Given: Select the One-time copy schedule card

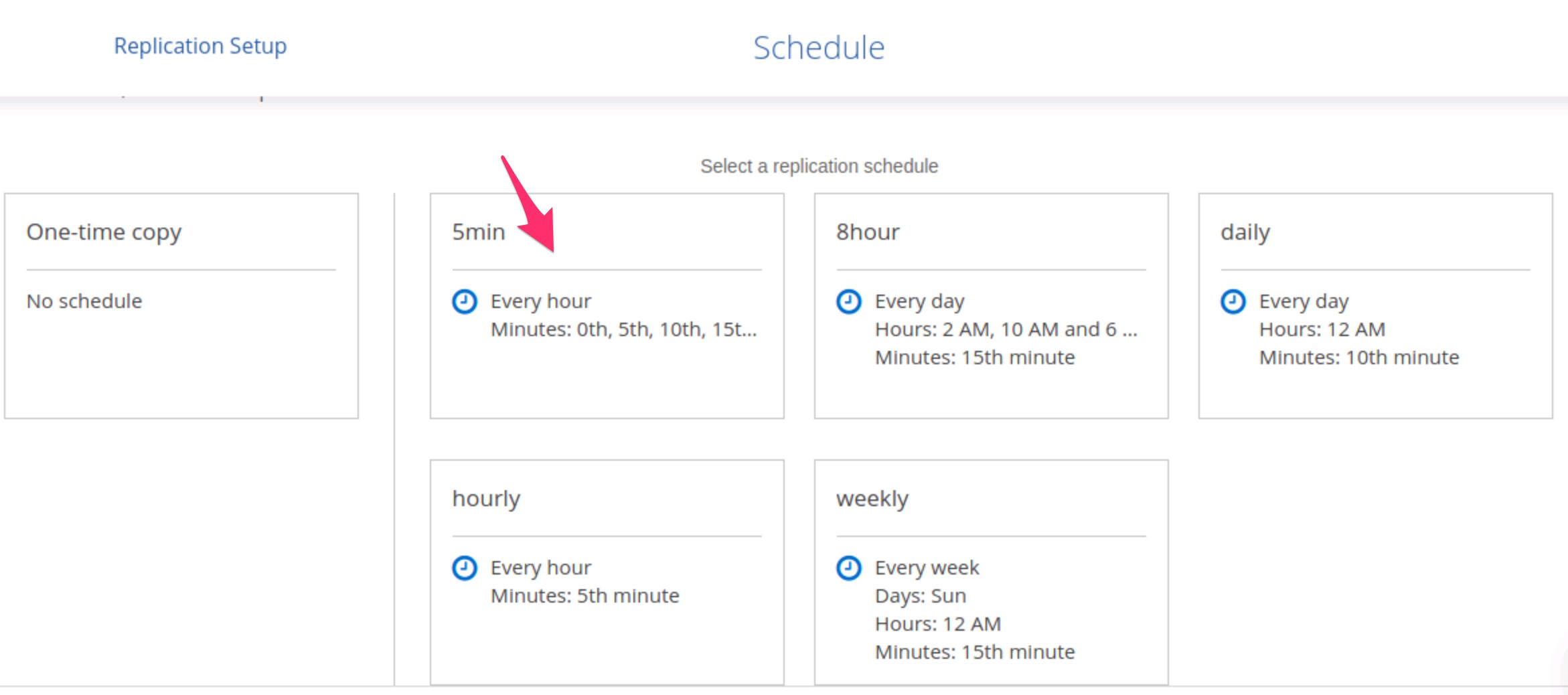Looking at the screenshot, I should tap(181, 305).
